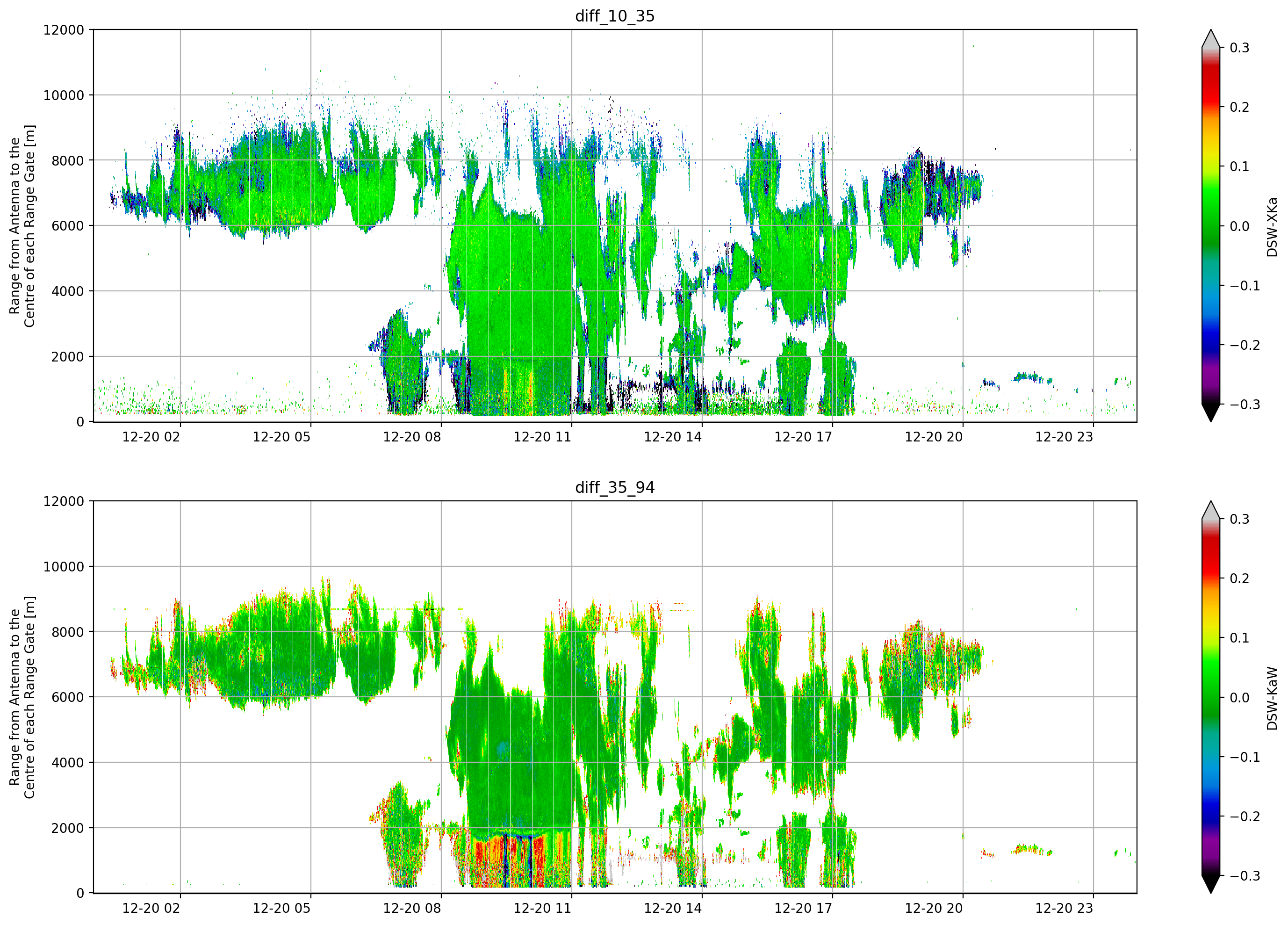Click the 0.3 tick of bottom colorbar
Image resolution: width=1288 pixels, height=925 pixels.
(x=1239, y=519)
